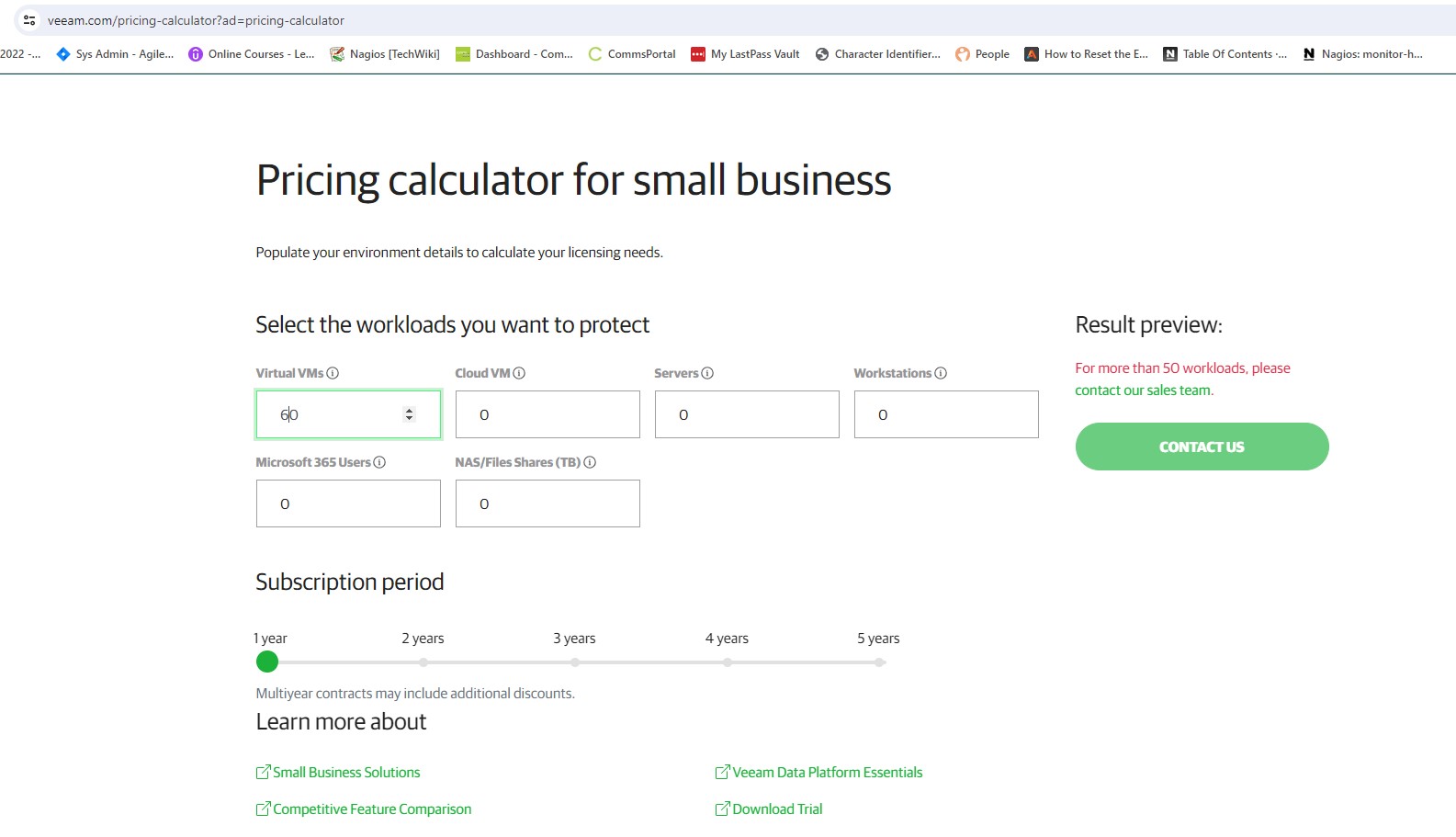
Task: Open the Nagios [TechWiki] bookmark
Action: point(385,54)
